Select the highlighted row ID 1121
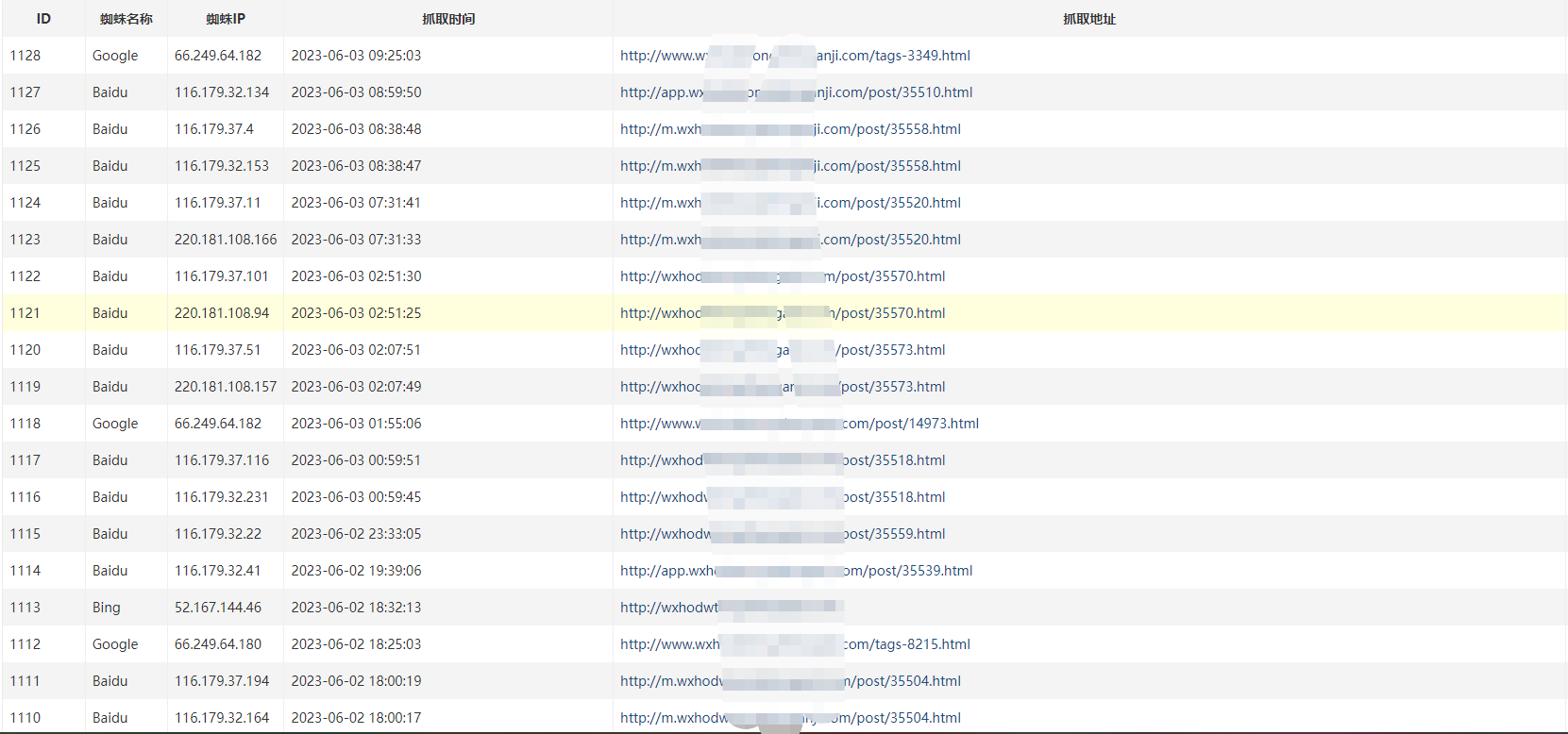 coord(25,313)
